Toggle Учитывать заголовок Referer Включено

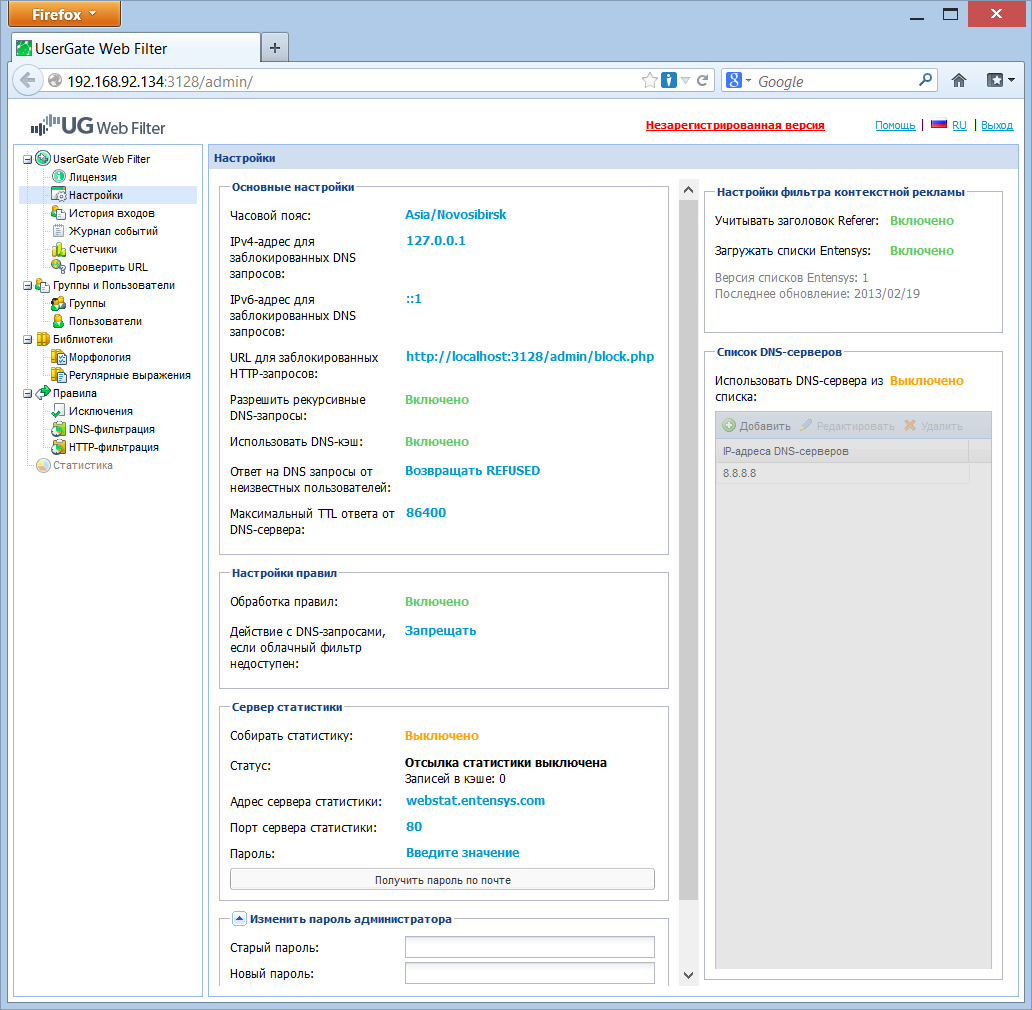click(x=921, y=220)
